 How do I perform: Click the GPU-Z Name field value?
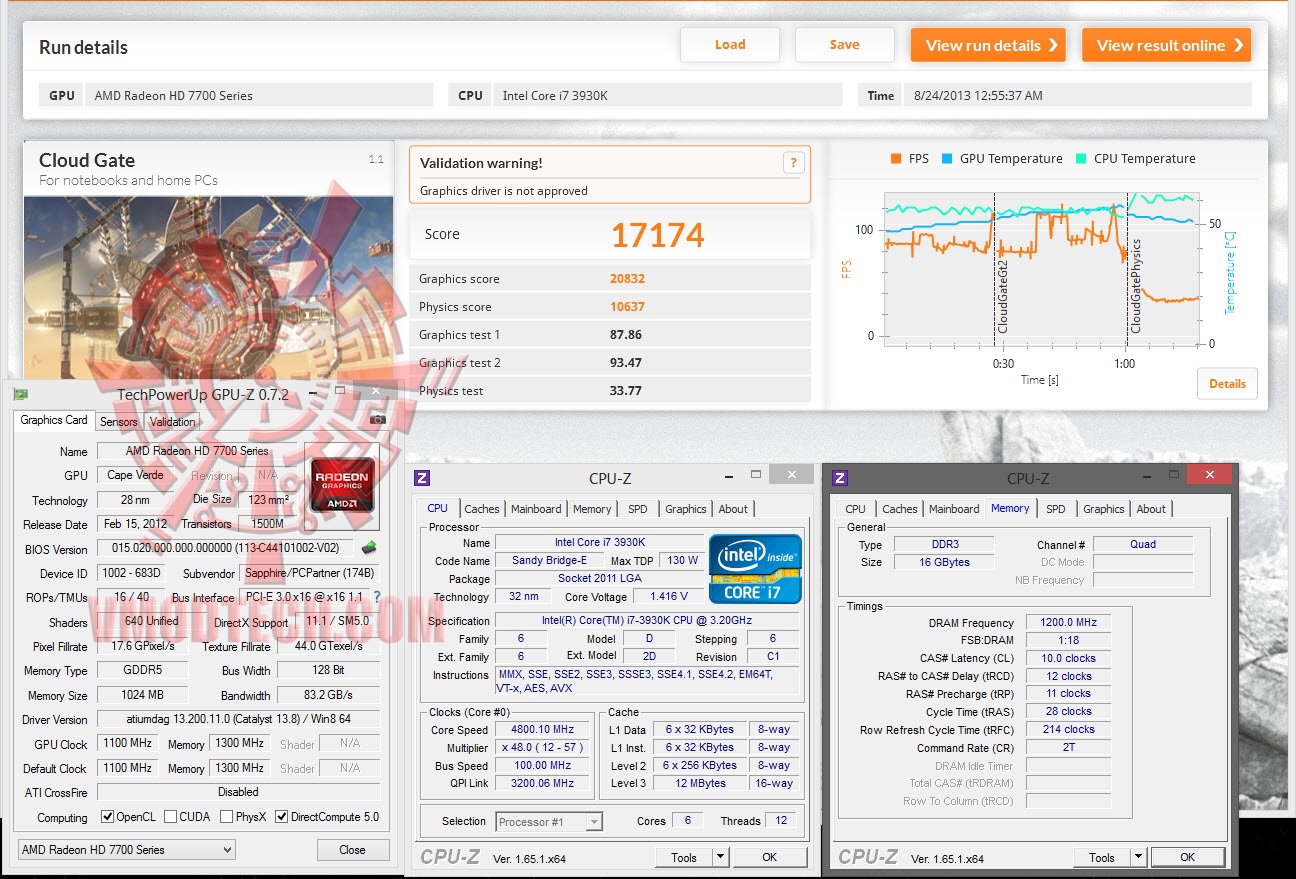click(x=199, y=452)
